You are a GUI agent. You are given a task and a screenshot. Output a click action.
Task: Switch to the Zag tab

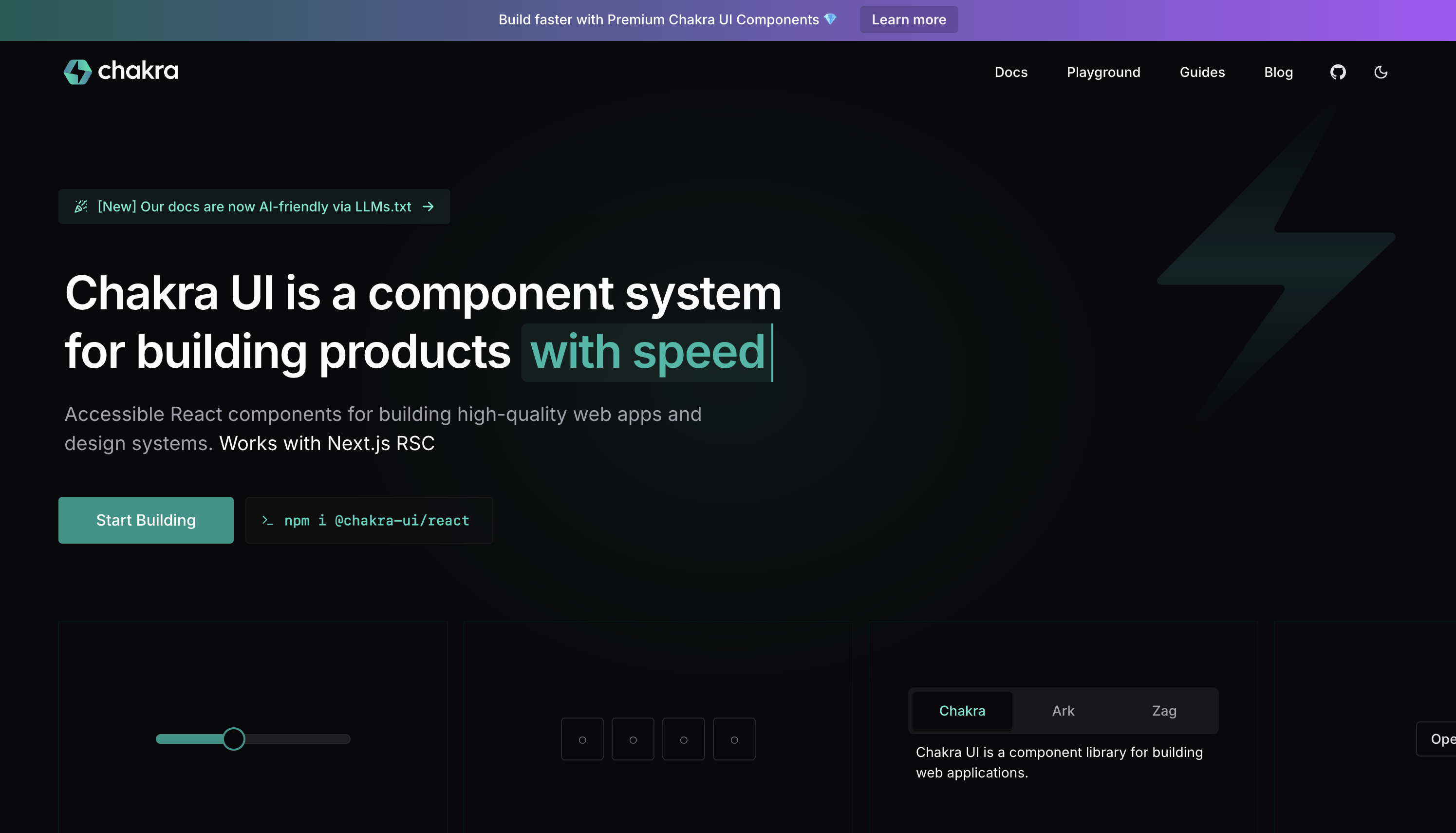pyautogui.click(x=1164, y=711)
